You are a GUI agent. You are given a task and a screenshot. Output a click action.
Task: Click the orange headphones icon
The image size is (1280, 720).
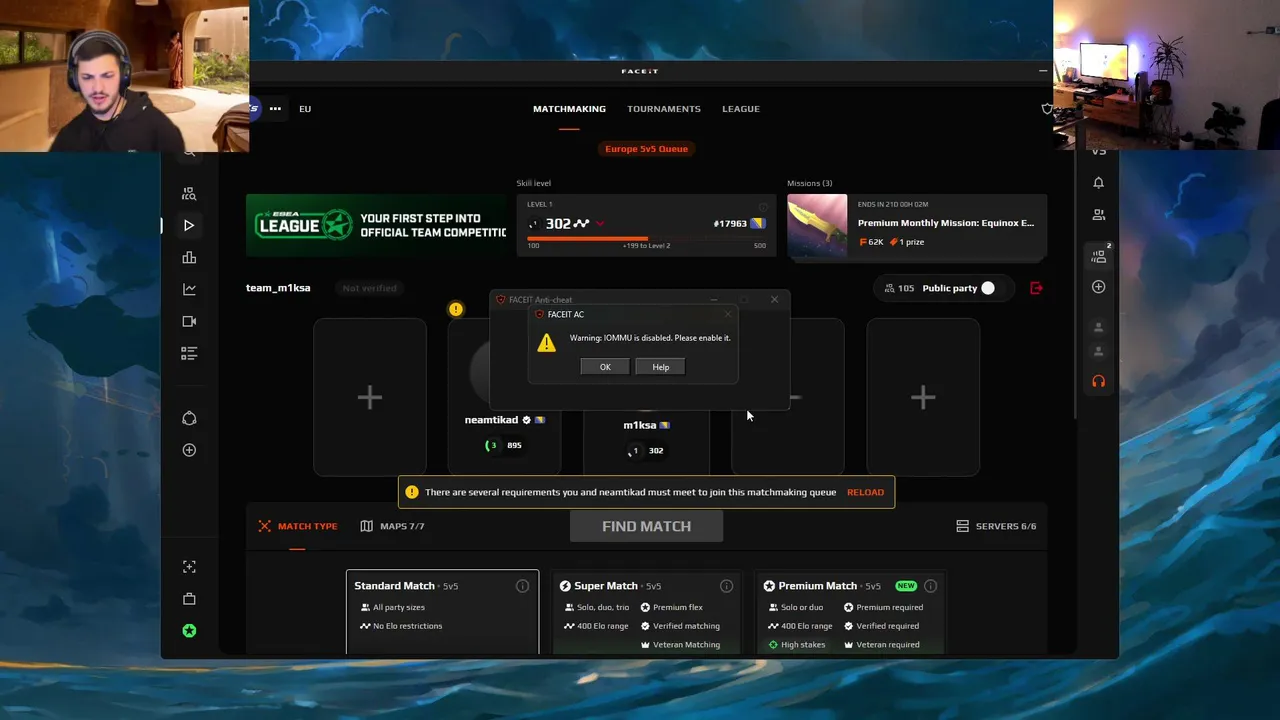[x=1098, y=381]
